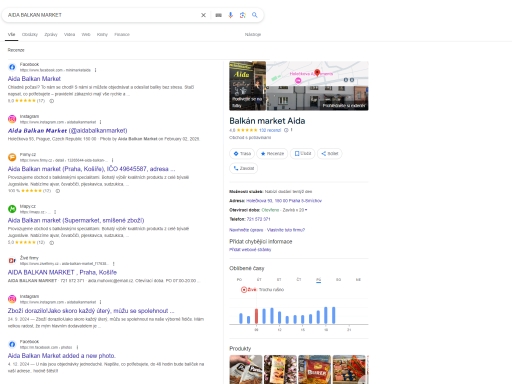Switch to the 'Zprávy' tab
The width and height of the screenshot is (512, 384).
tap(51, 34)
